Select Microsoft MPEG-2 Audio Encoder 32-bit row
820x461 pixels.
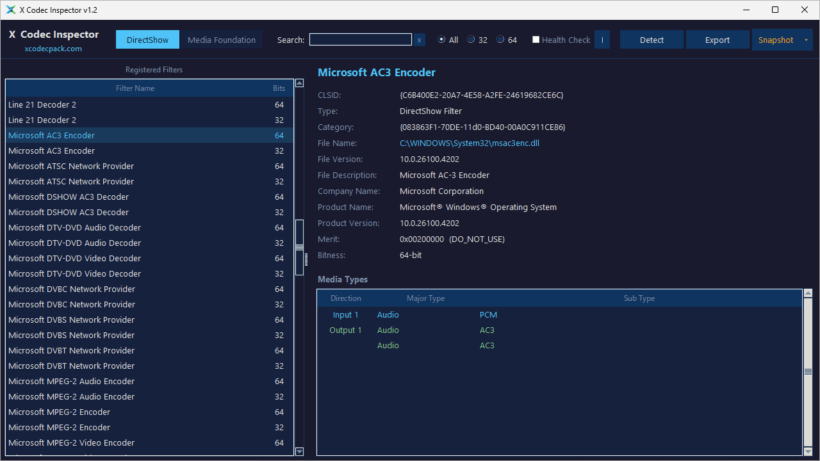click(x=150, y=397)
